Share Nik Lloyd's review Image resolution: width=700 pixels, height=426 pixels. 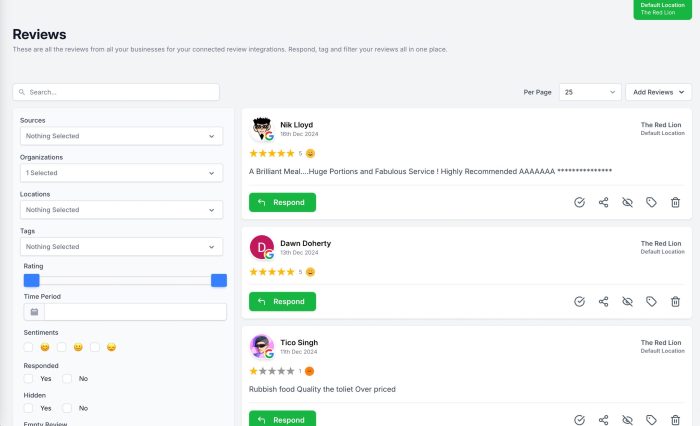pos(604,202)
